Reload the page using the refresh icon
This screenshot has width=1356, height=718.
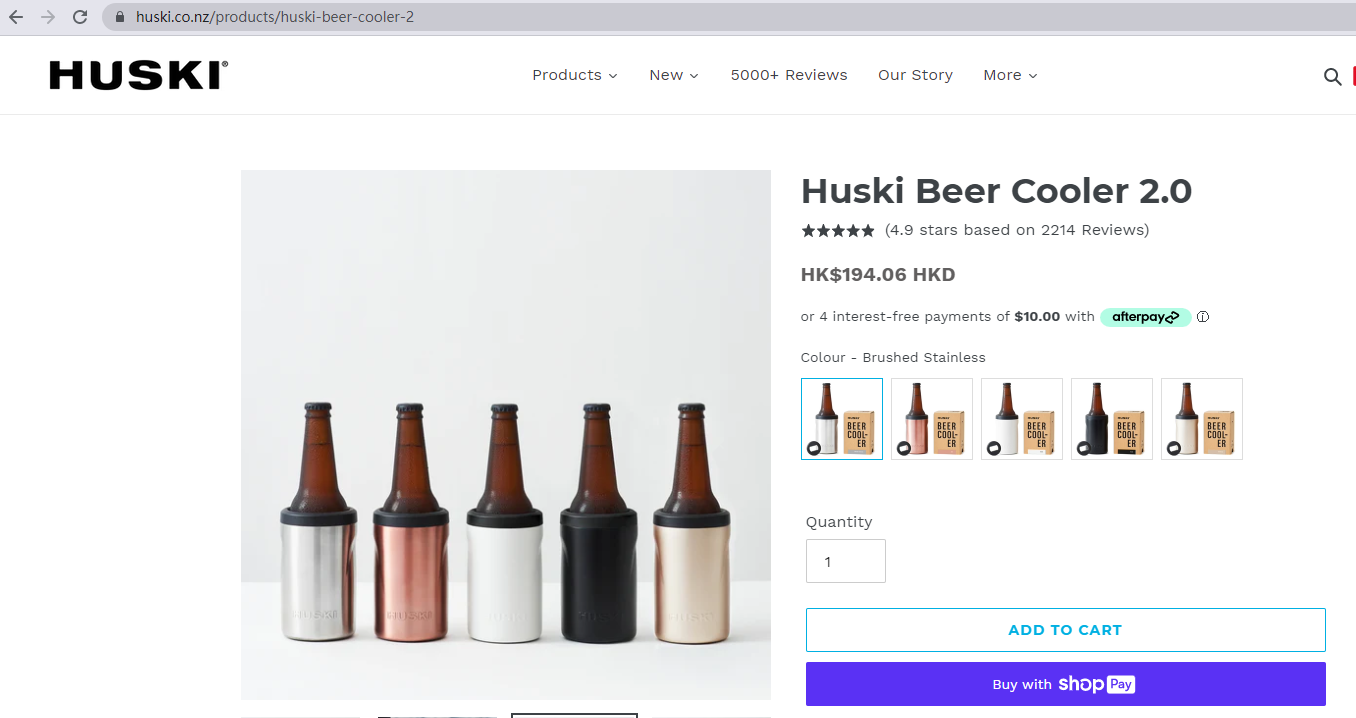[x=79, y=16]
